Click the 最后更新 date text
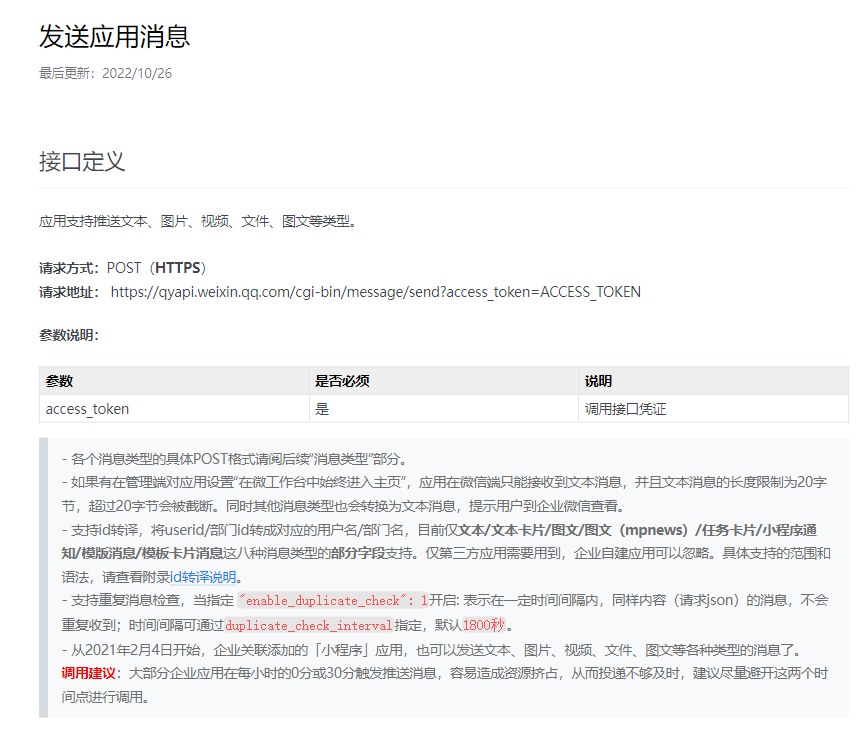Image resolution: width=868 pixels, height=732 pixels. point(105,73)
